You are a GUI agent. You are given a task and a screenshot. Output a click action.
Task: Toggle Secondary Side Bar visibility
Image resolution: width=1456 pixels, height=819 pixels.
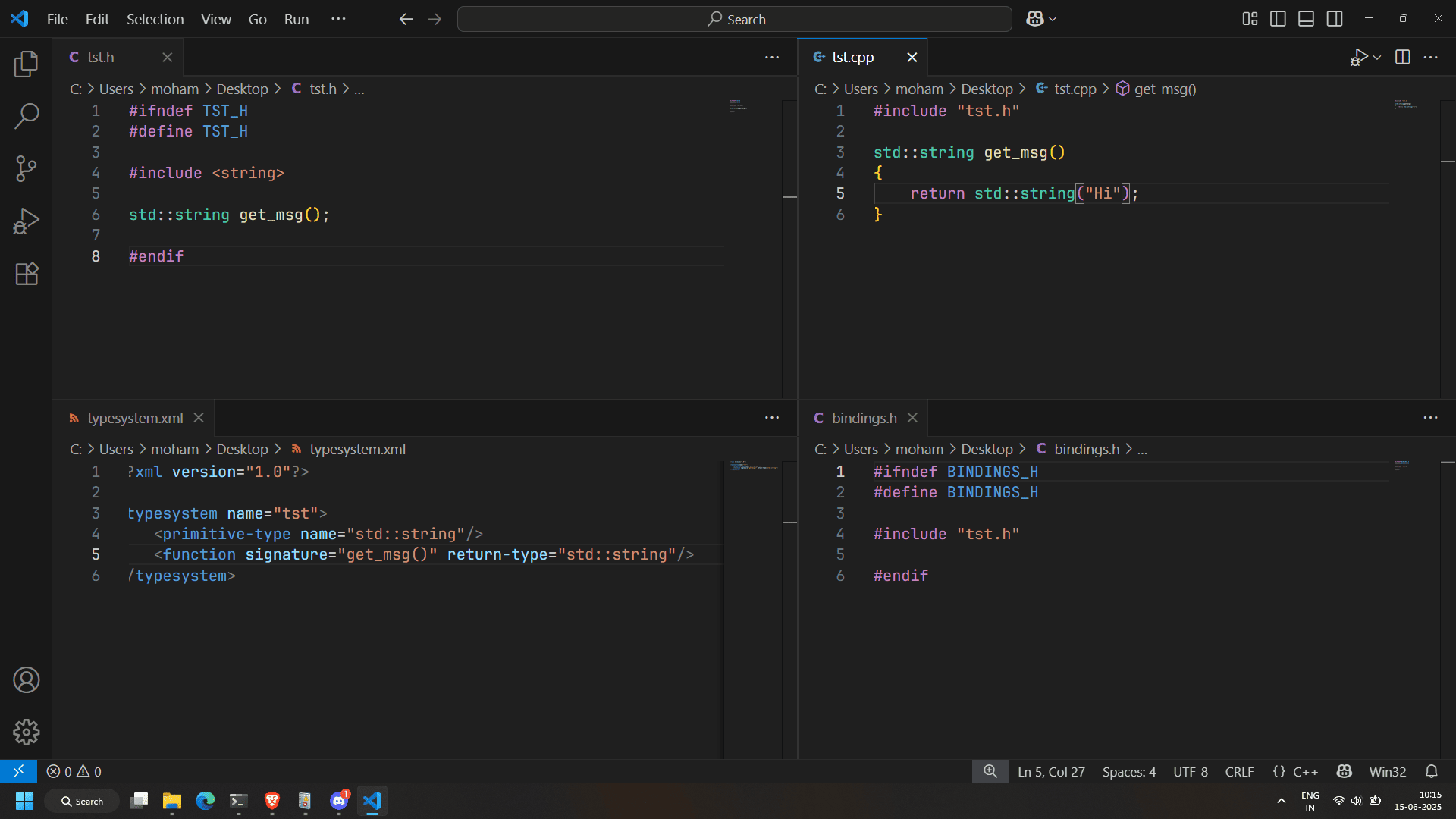point(1335,19)
